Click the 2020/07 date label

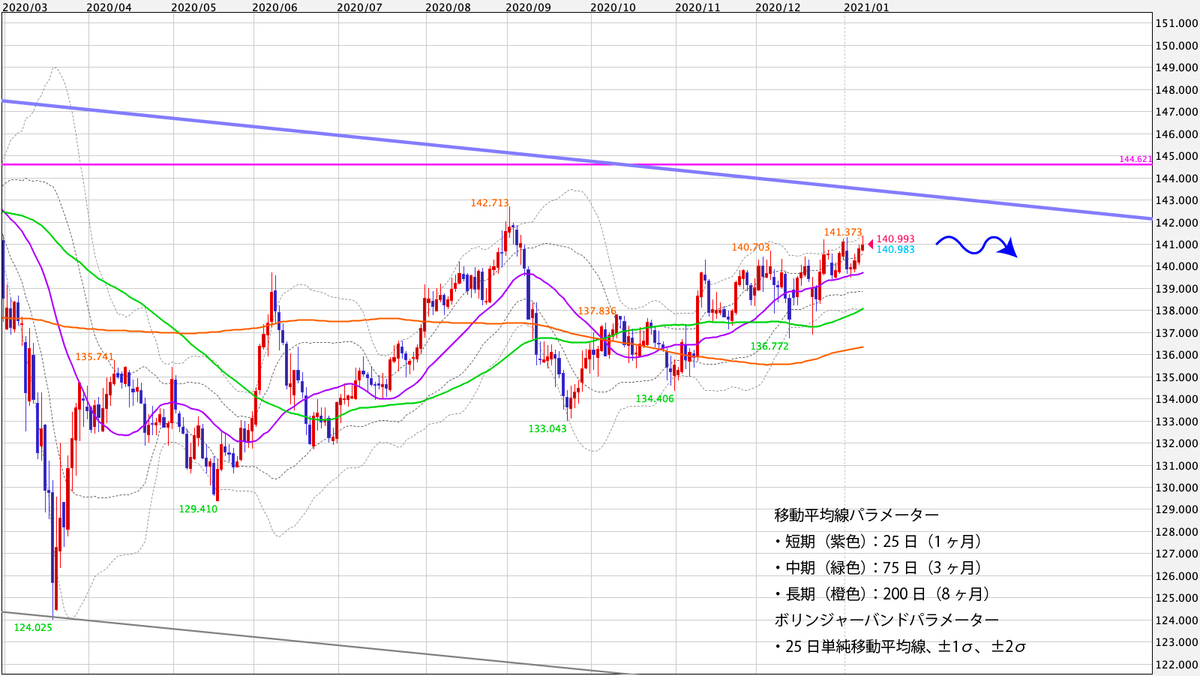coord(360,6)
